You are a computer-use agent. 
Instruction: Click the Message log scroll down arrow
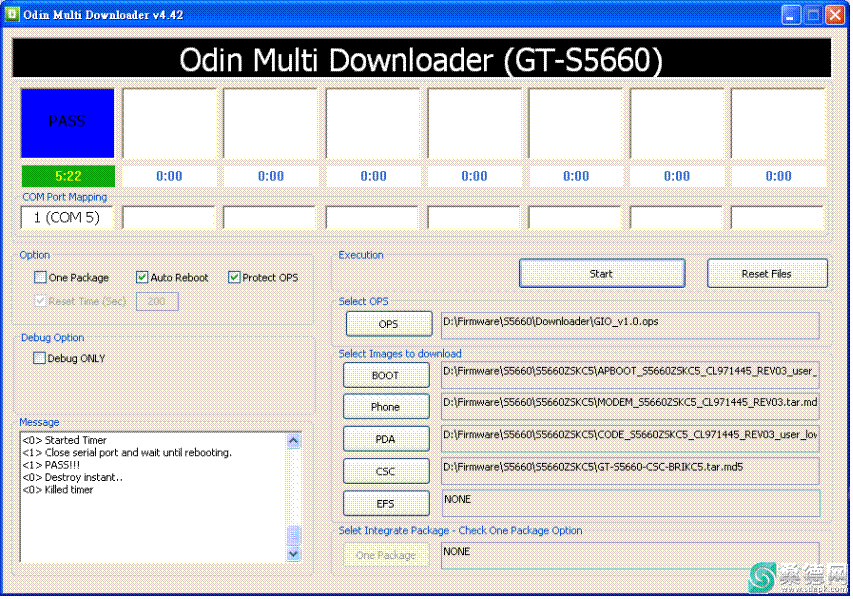point(293,554)
